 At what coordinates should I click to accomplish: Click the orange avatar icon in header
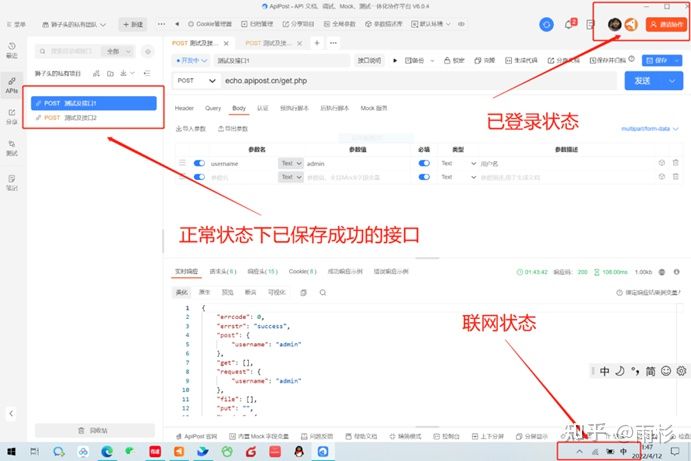pyautogui.click(x=631, y=24)
